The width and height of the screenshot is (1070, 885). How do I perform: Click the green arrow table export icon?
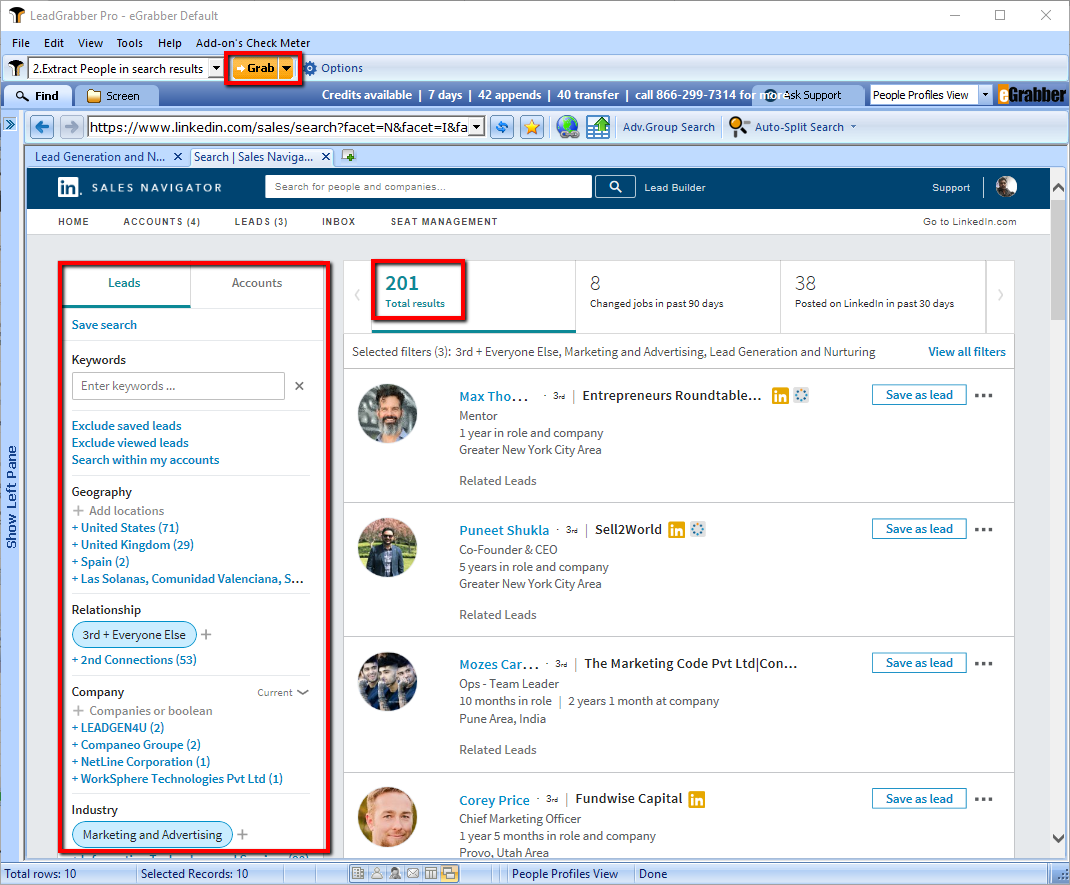pos(598,127)
